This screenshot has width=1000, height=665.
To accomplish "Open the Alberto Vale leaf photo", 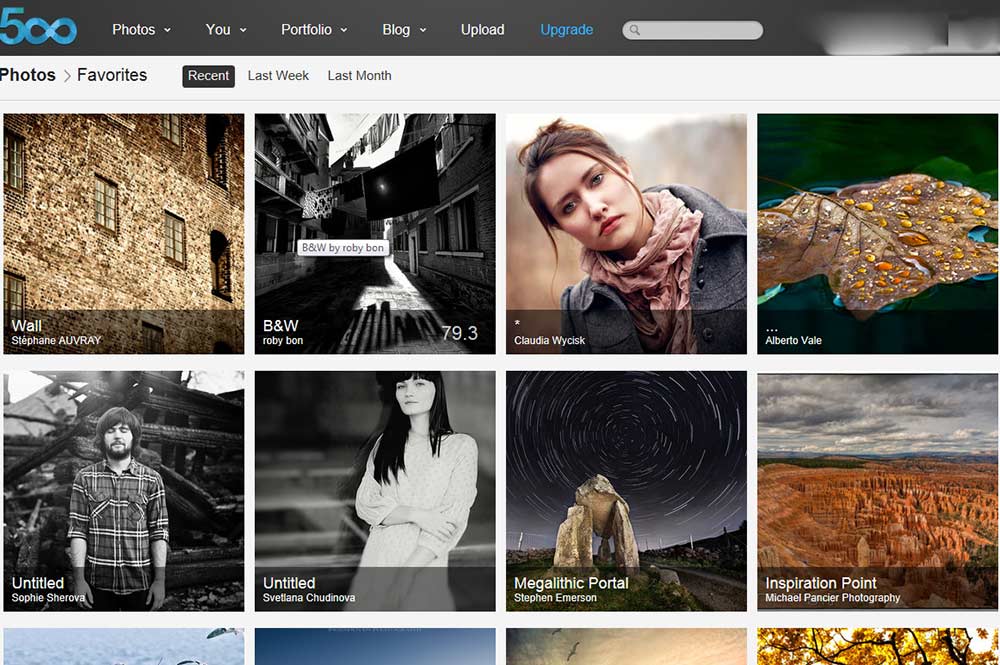I will (878, 234).
